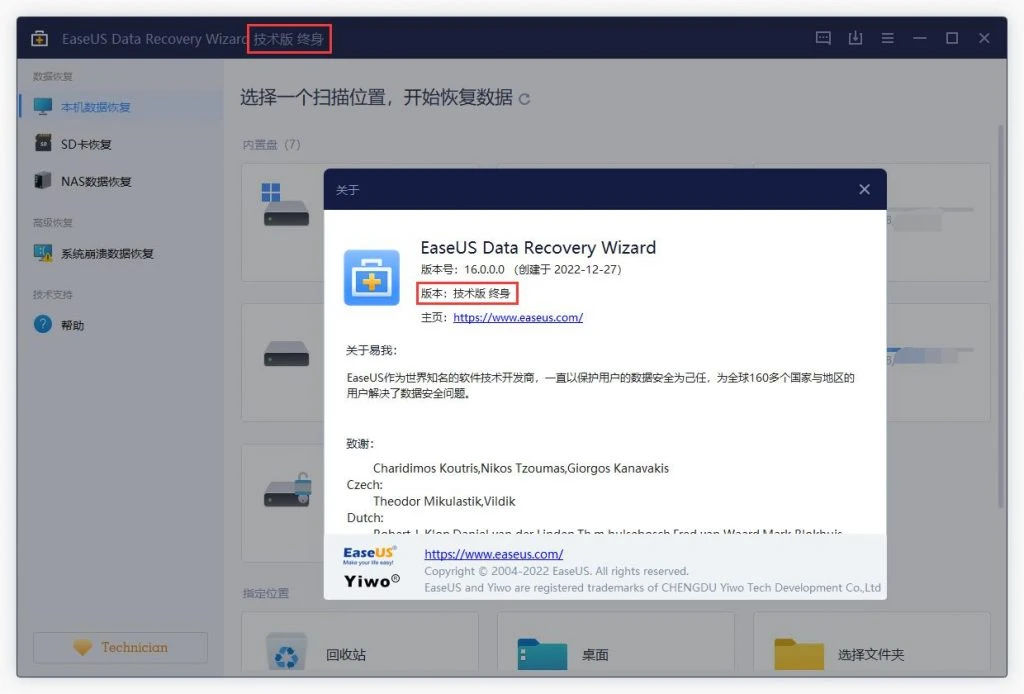This screenshot has height=694, width=1024.
Task: Click the import scan session download icon
Action: (x=855, y=39)
